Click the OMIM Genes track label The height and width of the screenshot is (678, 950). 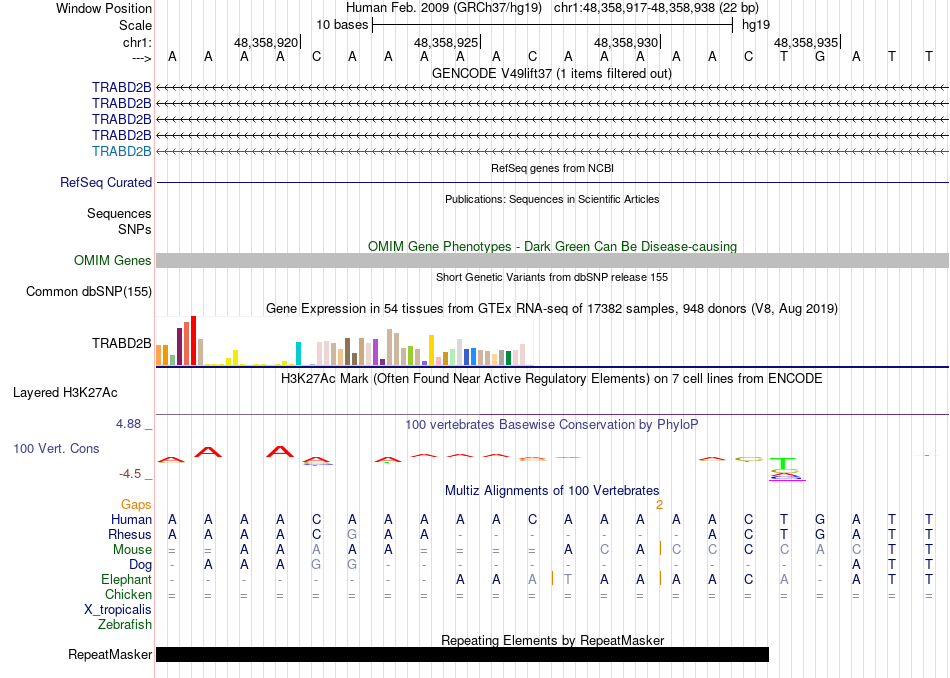[113, 261]
